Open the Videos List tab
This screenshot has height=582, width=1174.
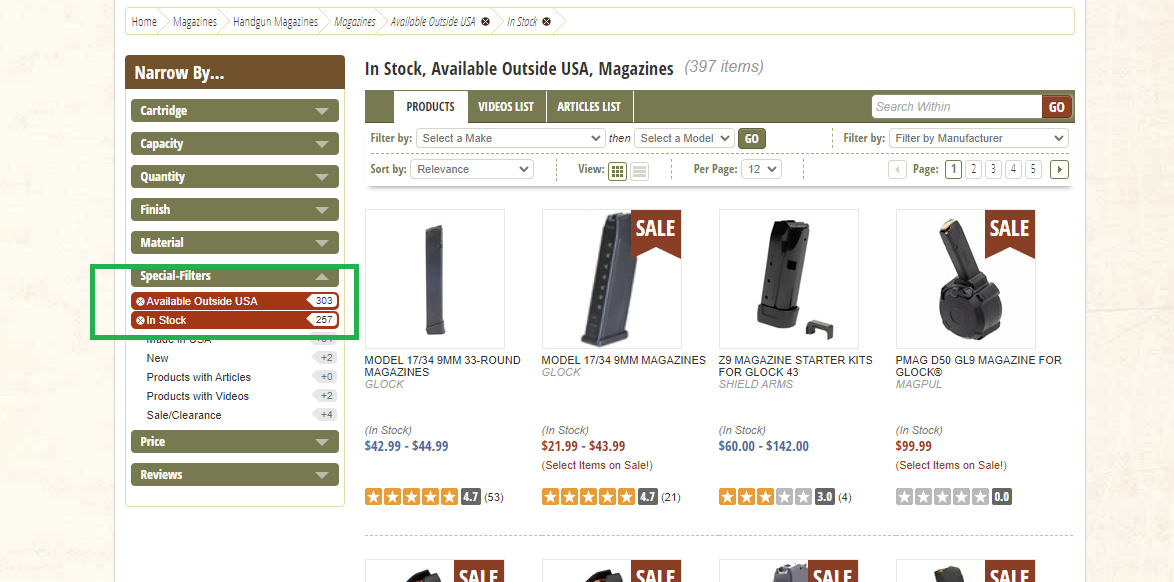pyautogui.click(x=506, y=106)
